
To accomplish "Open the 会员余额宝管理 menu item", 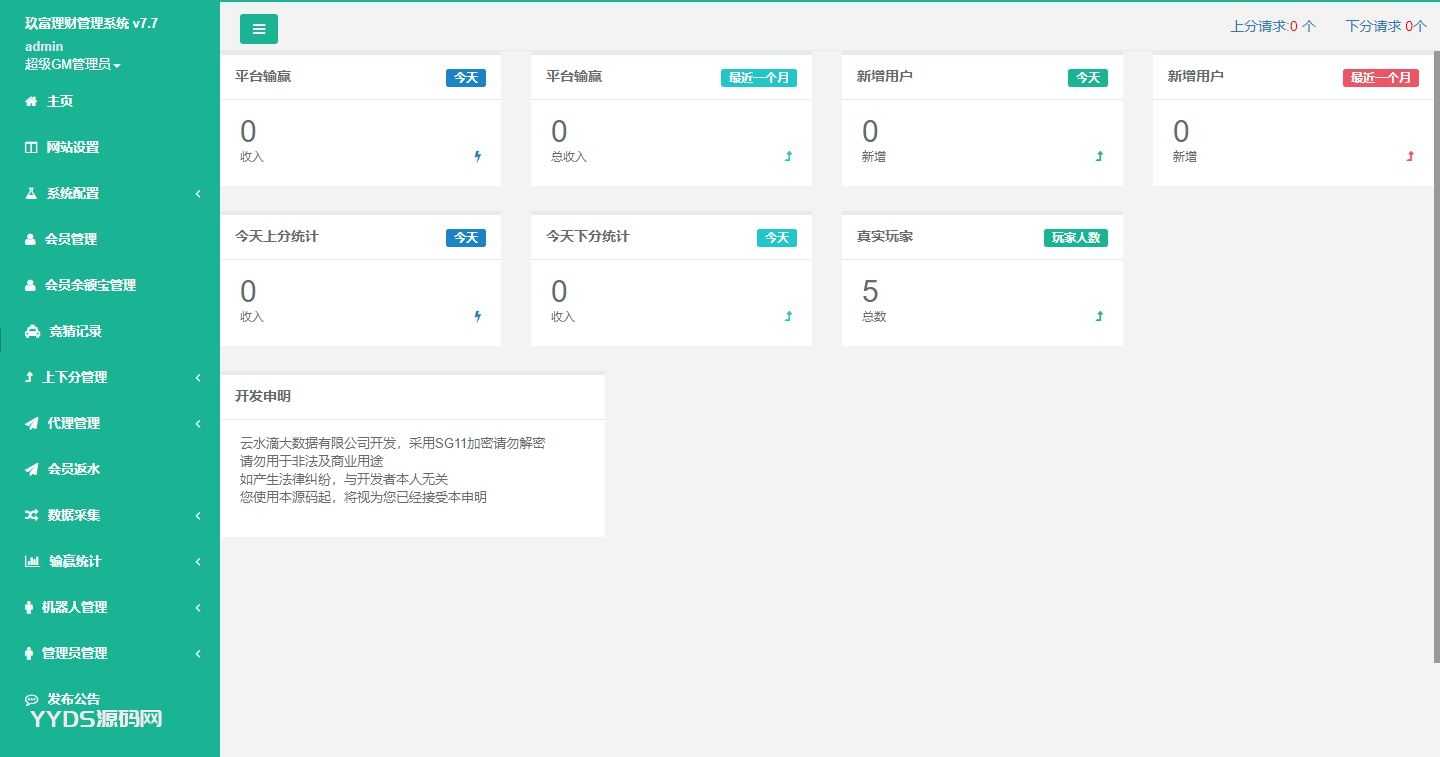I will (90, 285).
